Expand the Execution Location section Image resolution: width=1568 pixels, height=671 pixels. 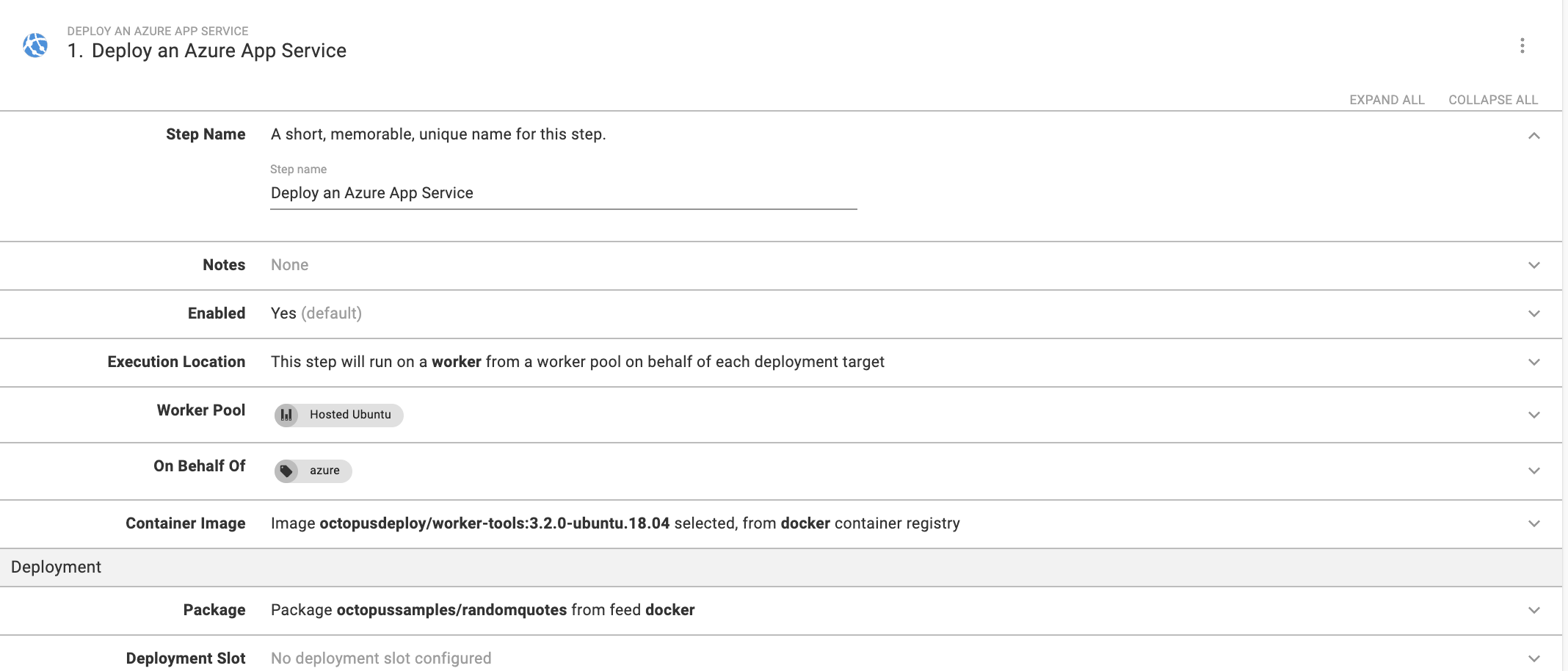pos(1533,362)
